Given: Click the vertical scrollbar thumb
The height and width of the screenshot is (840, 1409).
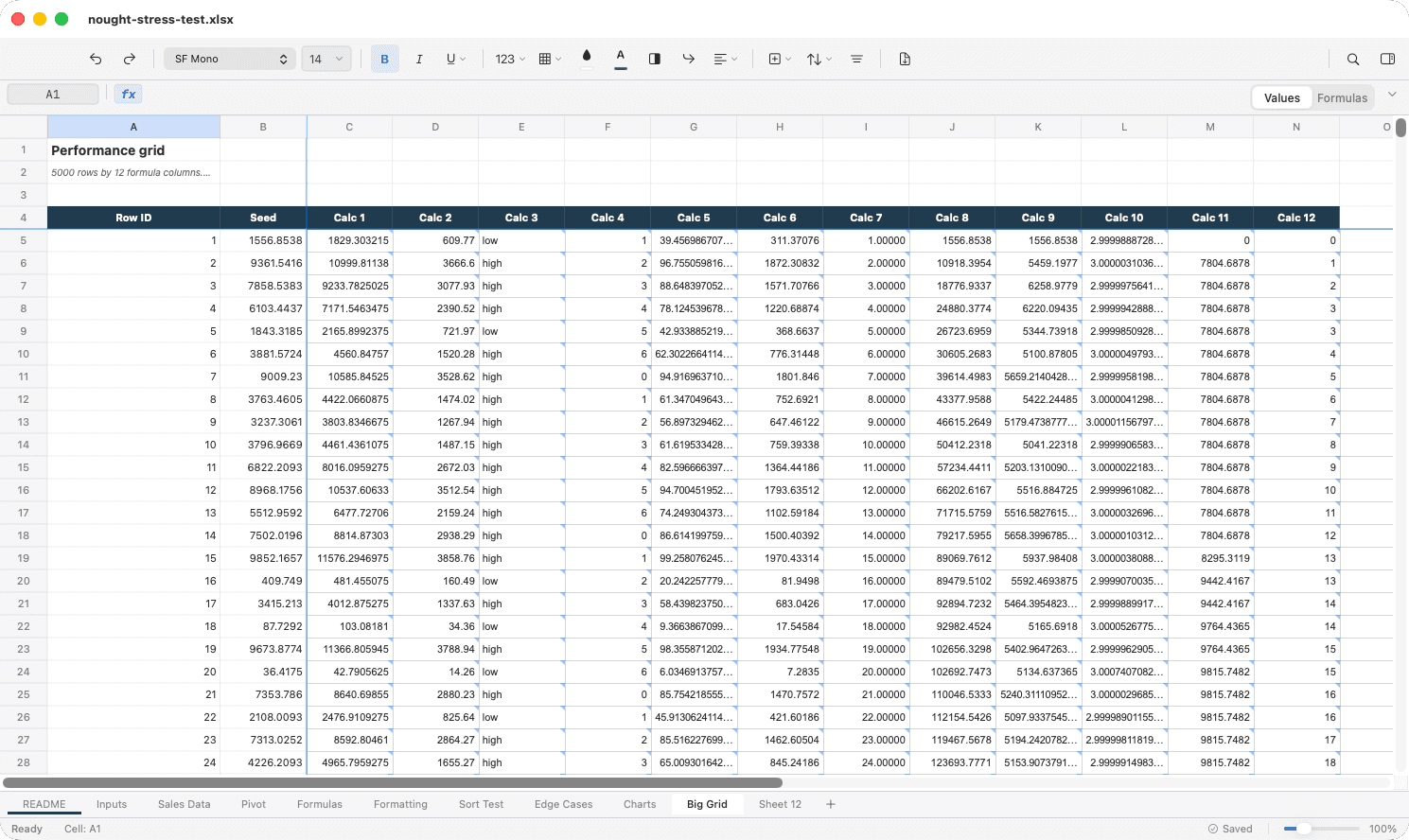Looking at the screenshot, I should pyautogui.click(x=1400, y=128).
